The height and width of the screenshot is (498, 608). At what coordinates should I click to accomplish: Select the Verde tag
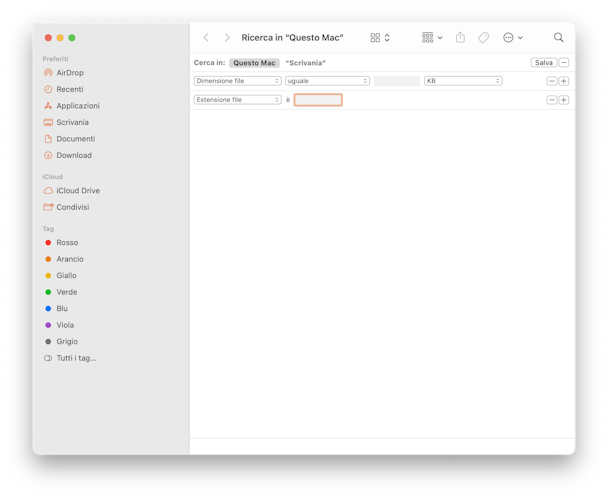pyautogui.click(x=66, y=292)
